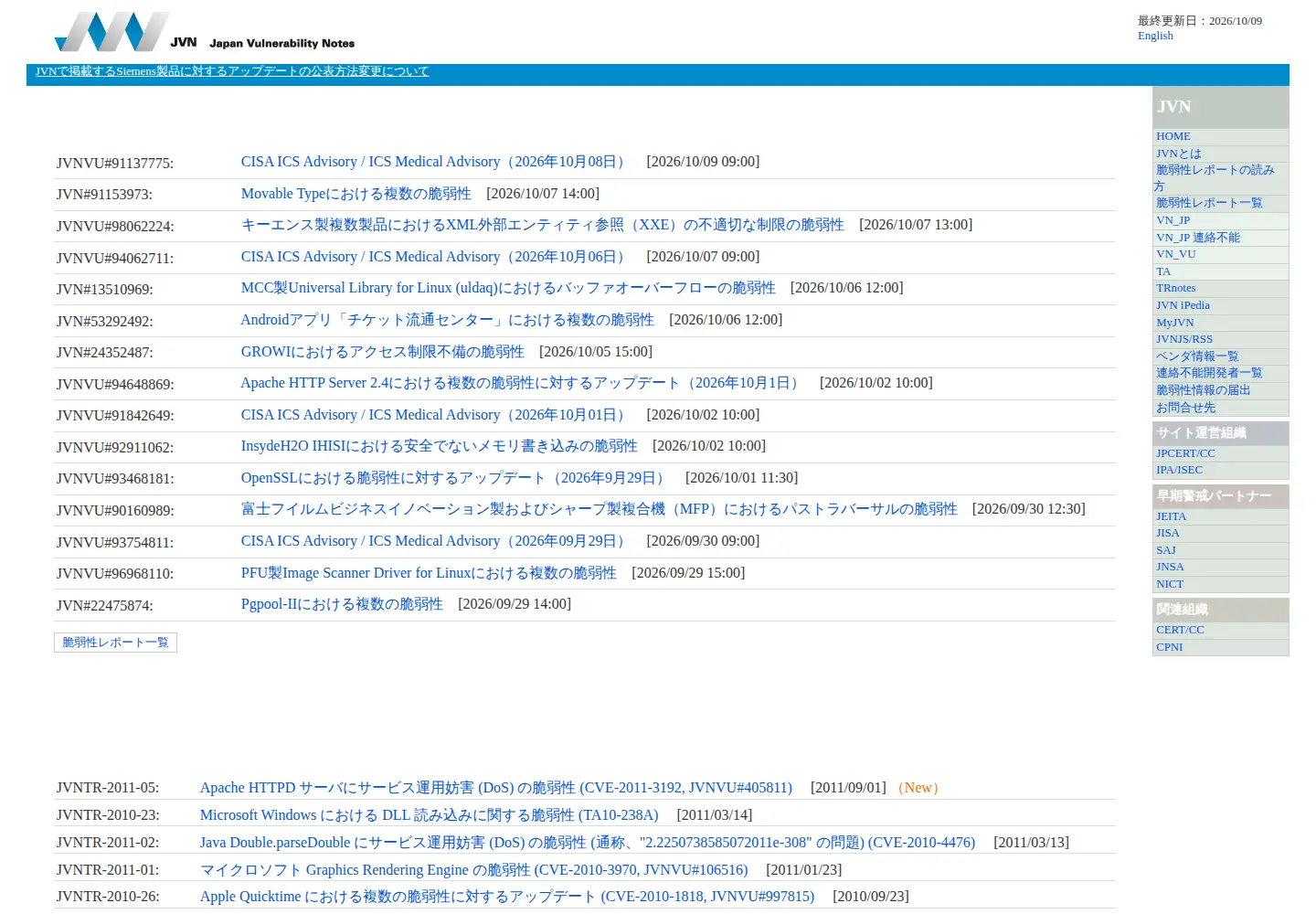The image size is (1316, 914).
Task: Open the Java Double.parseDouble DoS note
Action: point(588,843)
